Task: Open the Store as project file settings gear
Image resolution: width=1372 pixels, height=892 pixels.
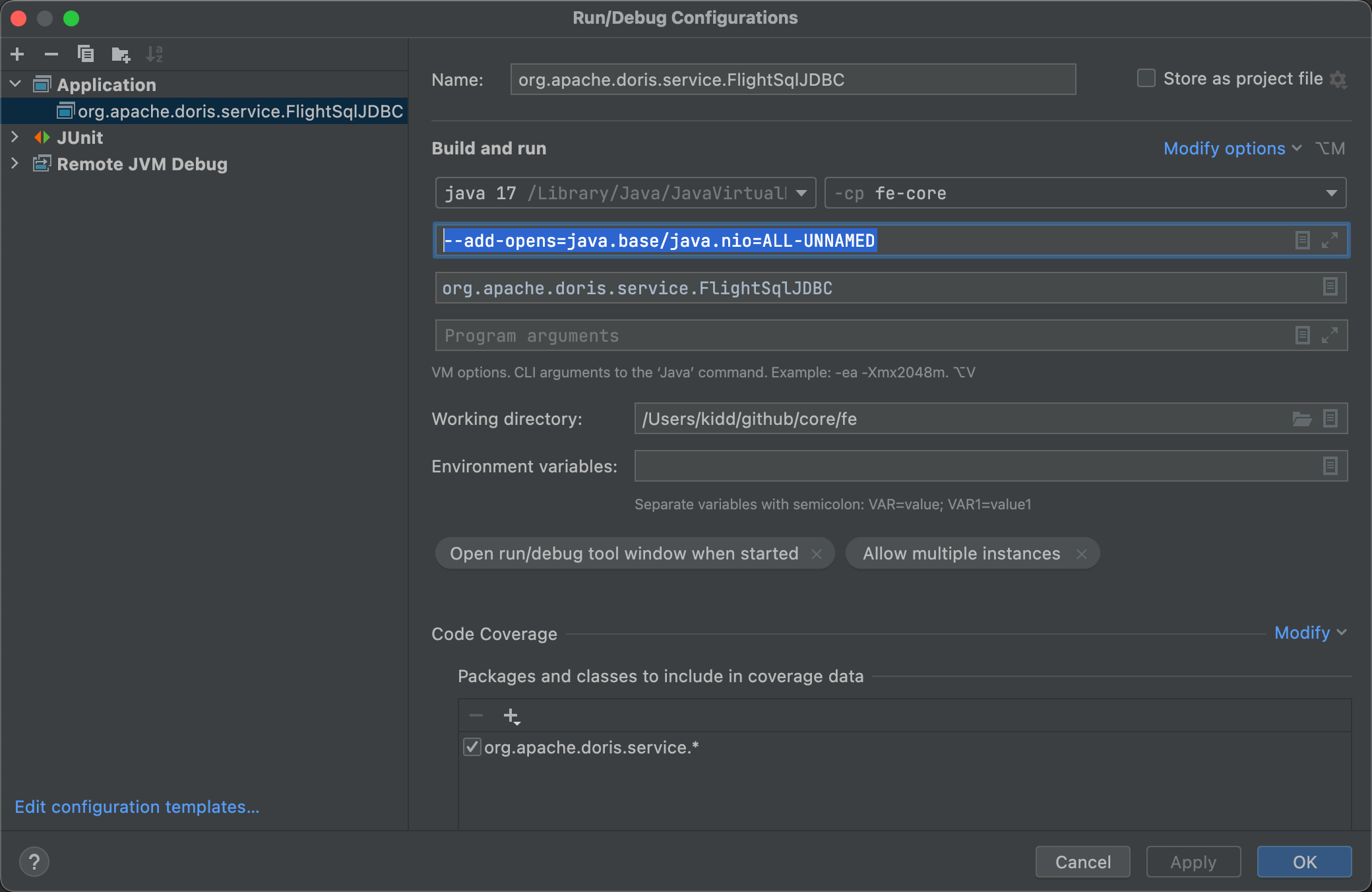Action: pyautogui.click(x=1339, y=79)
